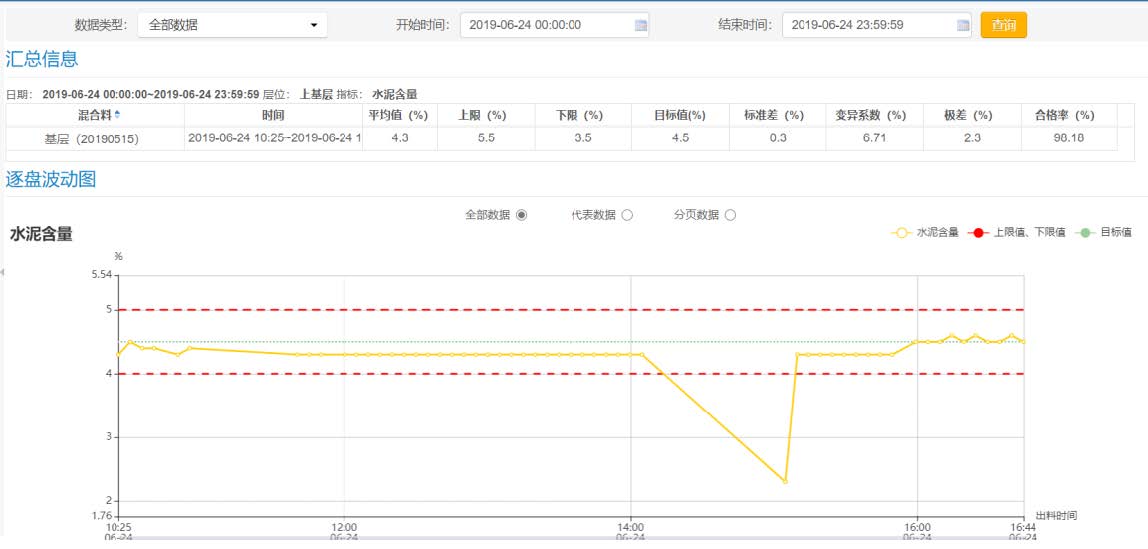The image size is (1148, 549).
Task: Click the 逐盘波动图 section heading
Action: point(51,179)
